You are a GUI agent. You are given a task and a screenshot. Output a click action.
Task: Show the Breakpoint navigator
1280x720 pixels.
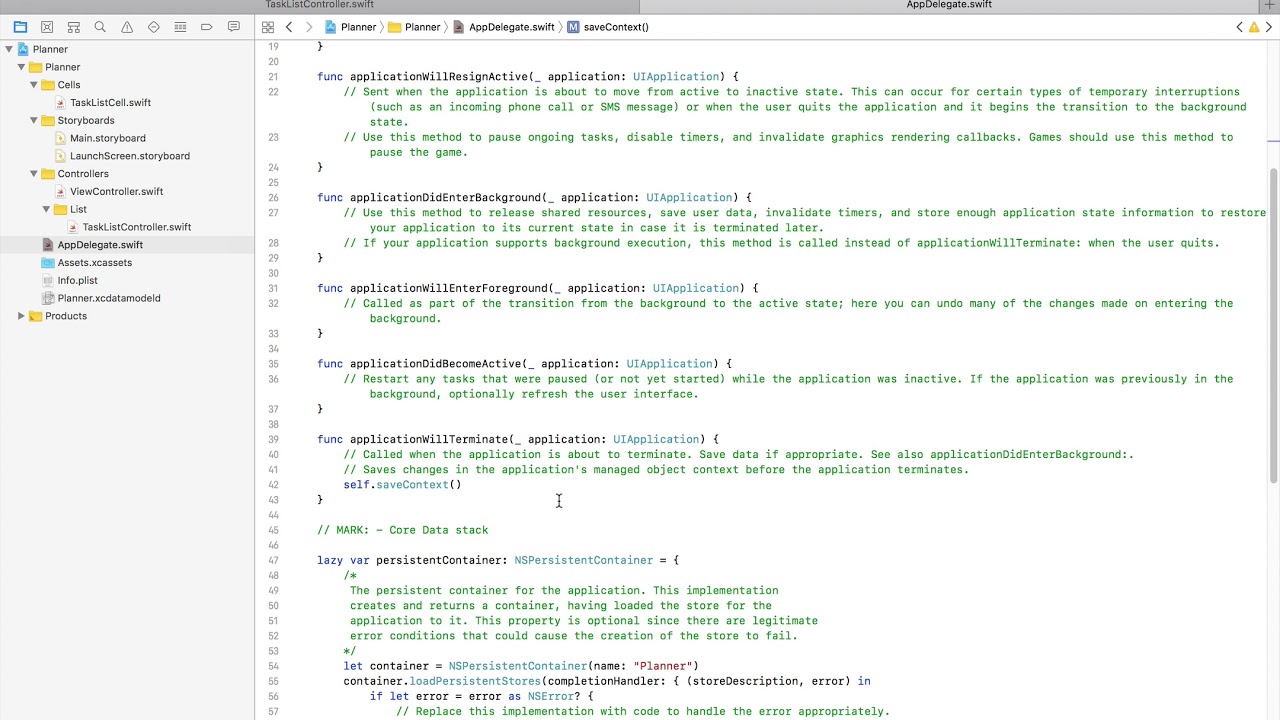click(207, 27)
